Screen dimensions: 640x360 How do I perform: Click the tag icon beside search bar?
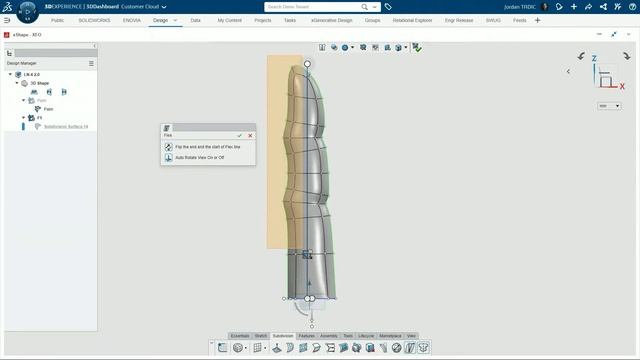pyautogui.click(x=388, y=7)
